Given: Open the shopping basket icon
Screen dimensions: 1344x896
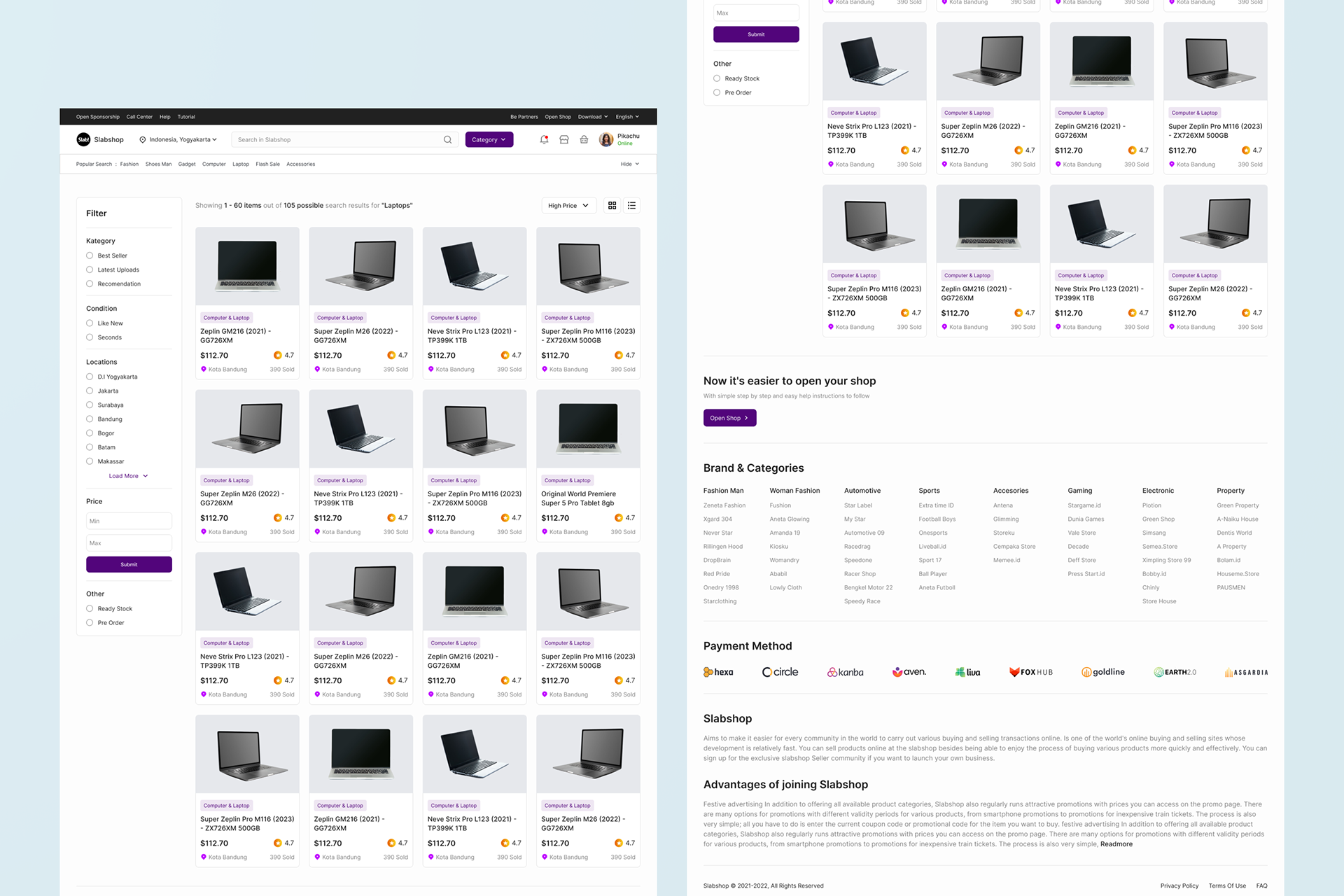Looking at the screenshot, I should tap(584, 139).
